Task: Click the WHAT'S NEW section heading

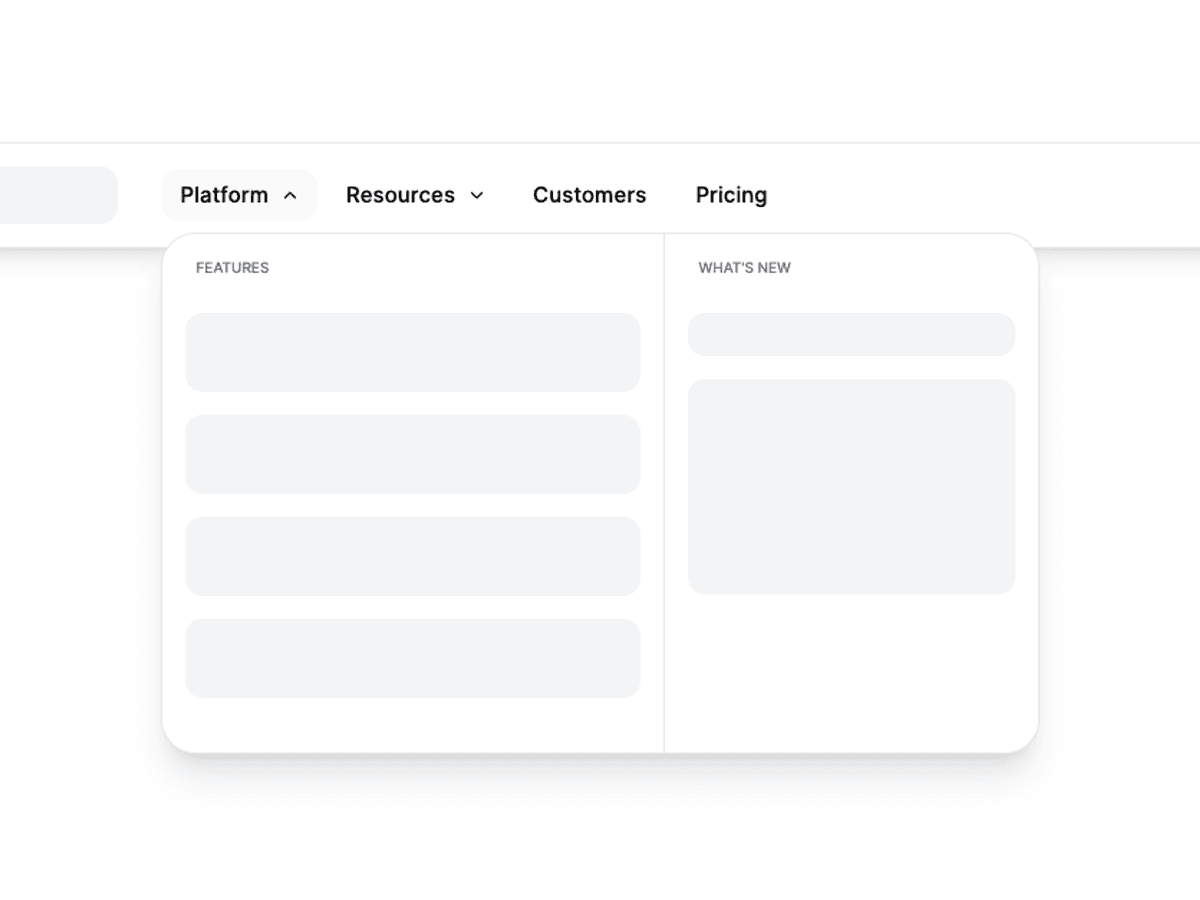Action: (744, 268)
